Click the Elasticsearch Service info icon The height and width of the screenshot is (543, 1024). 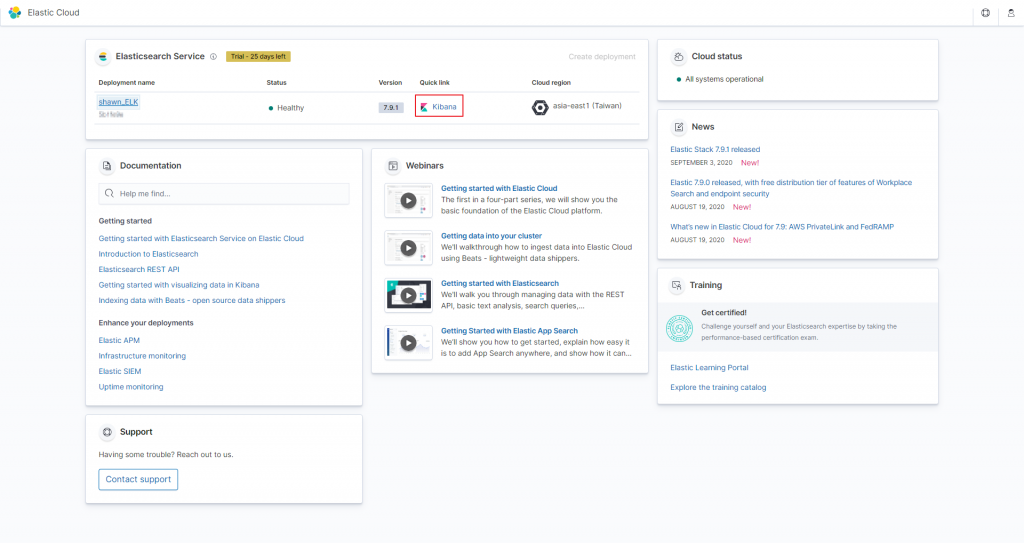coord(213,57)
